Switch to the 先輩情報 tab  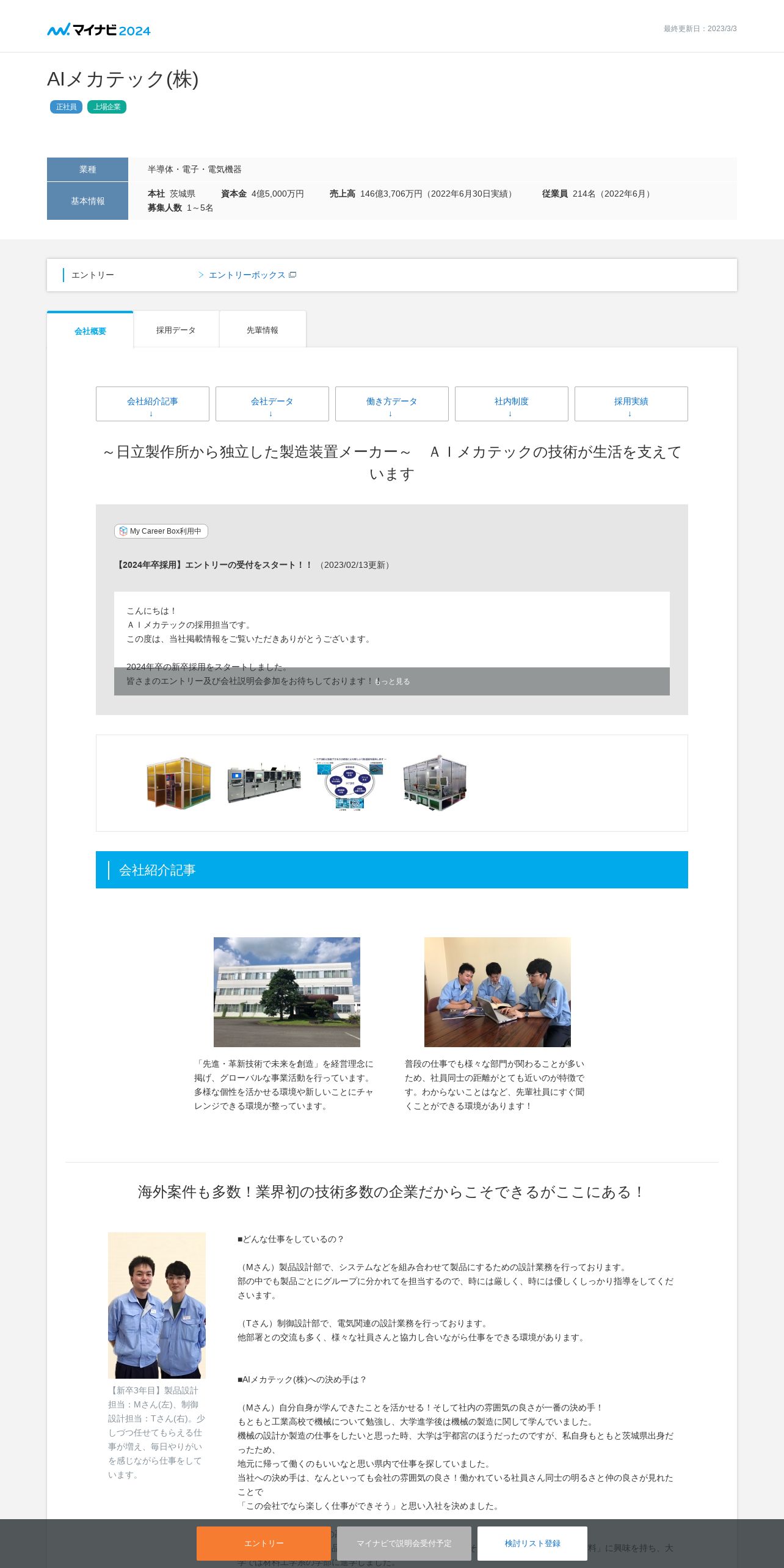pos(263,330)
